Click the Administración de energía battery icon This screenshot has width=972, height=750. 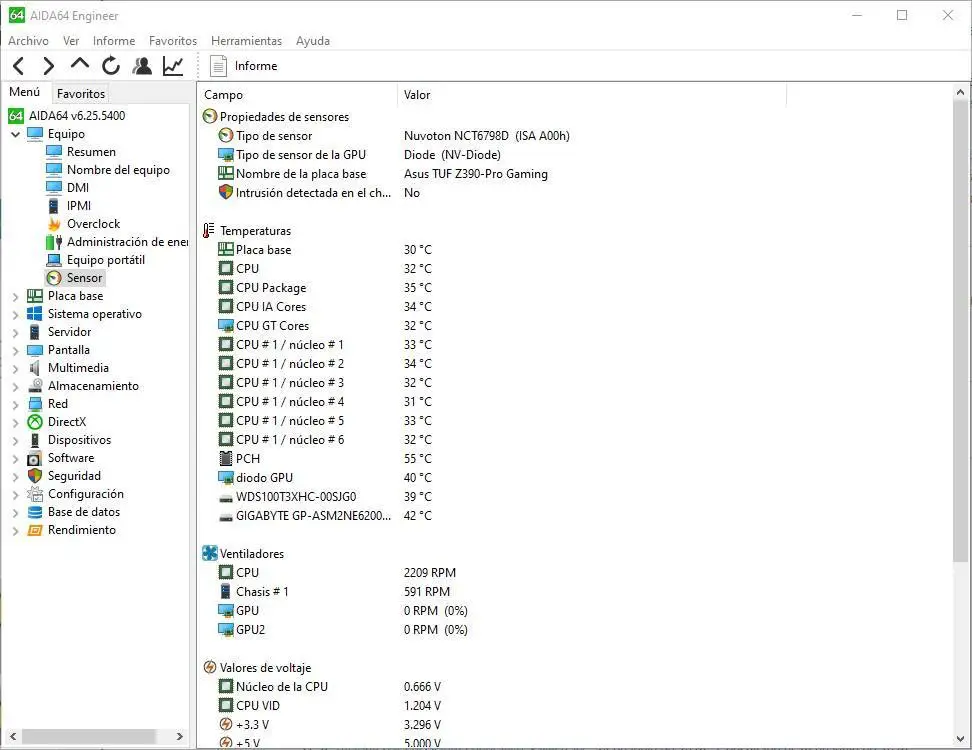pyautogui.click(x=54, y=242)
